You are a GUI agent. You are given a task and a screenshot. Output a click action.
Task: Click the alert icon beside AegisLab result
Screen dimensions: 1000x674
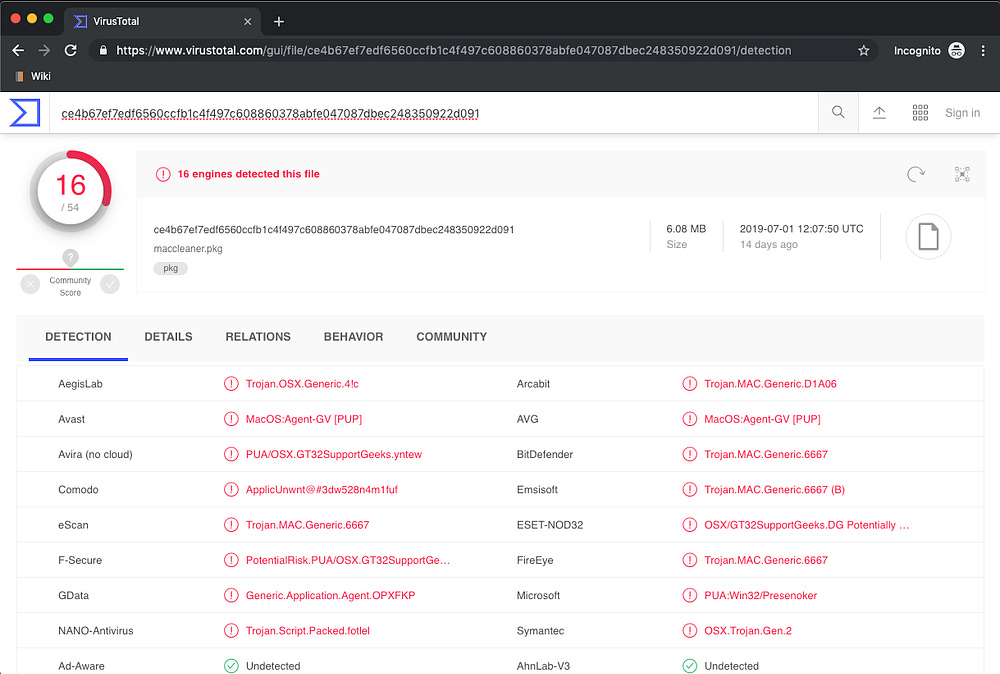point(231,384)
